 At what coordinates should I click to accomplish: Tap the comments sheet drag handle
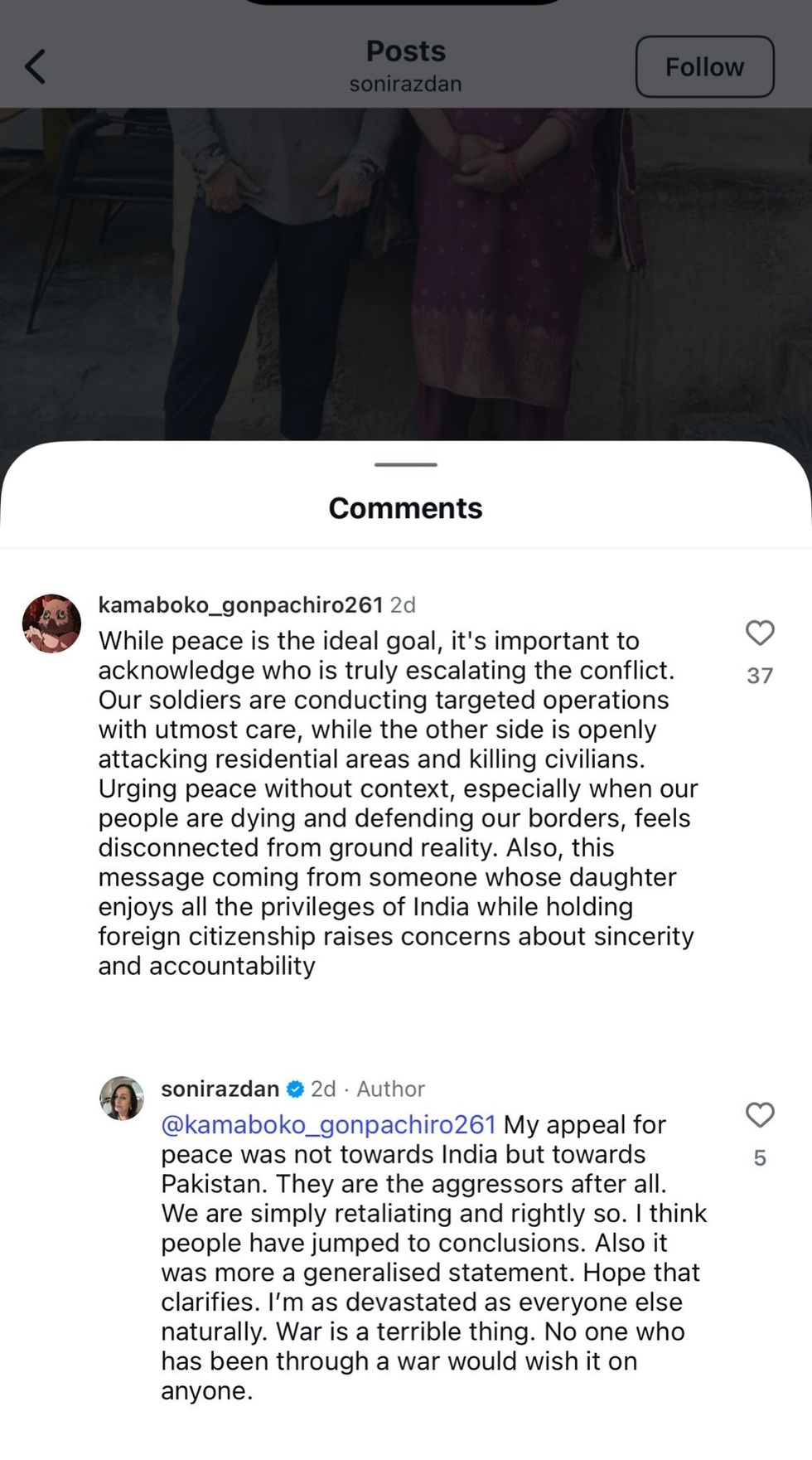click(405, 465)
